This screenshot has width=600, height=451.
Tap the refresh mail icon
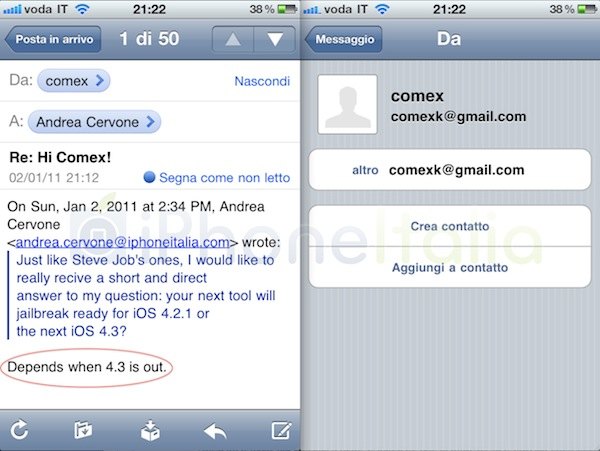click(x=19, y=430)
